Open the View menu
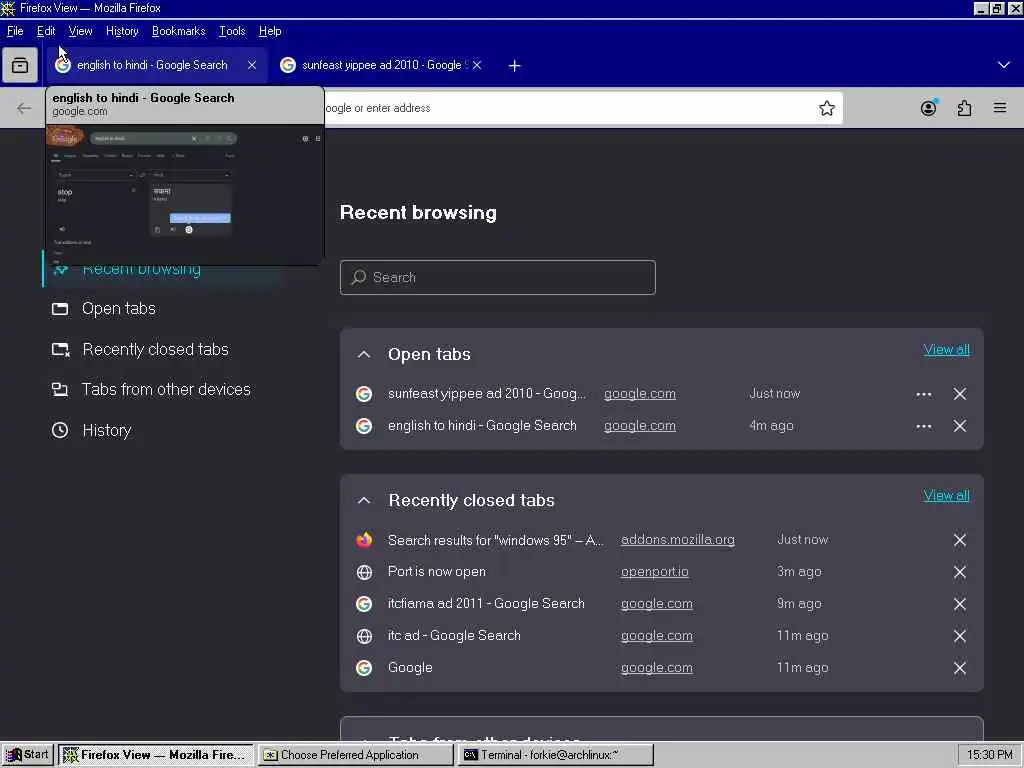1024x768 pixels. point(80,31)
